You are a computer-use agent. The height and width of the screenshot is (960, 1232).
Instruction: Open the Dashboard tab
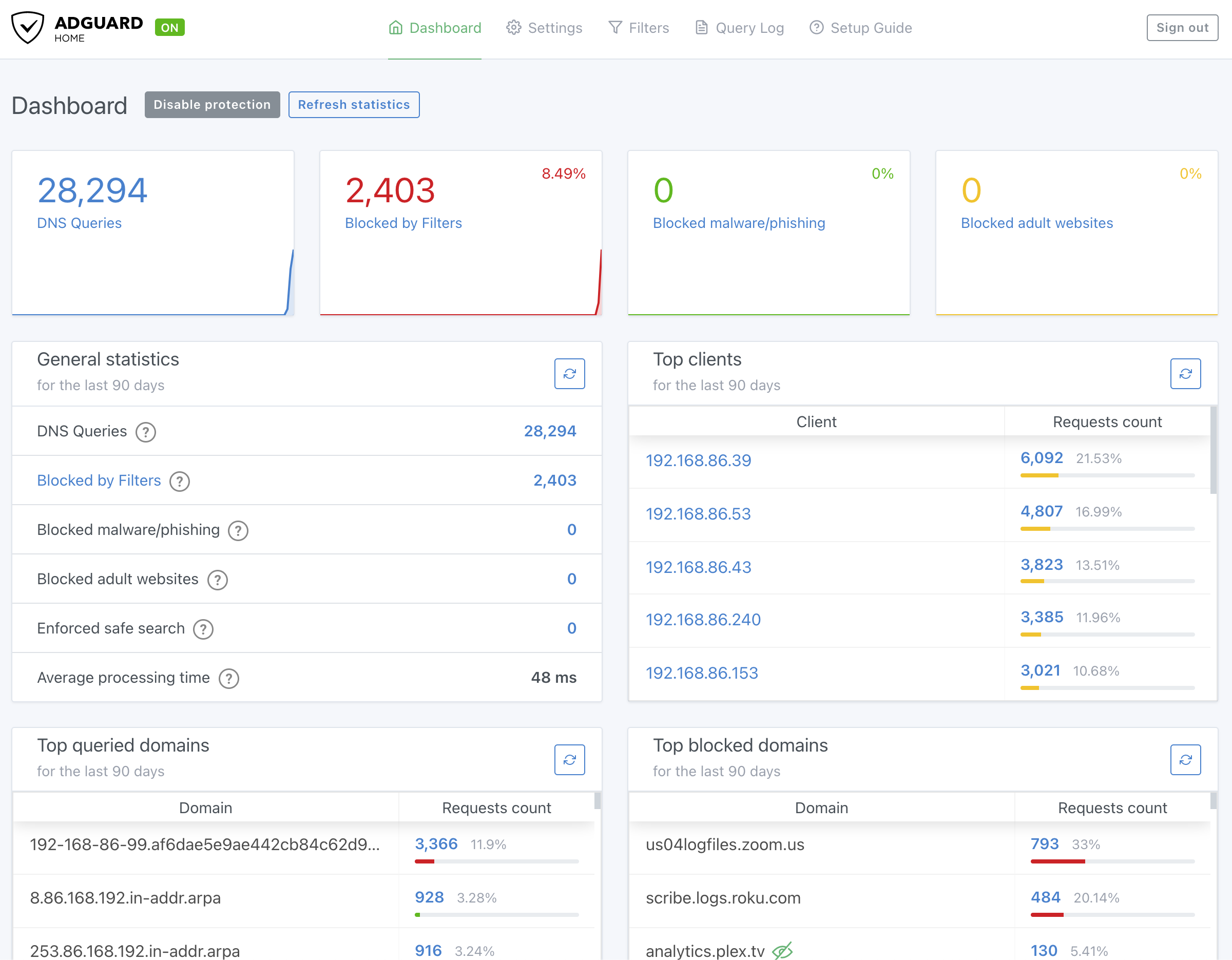[x=434, y=28]
